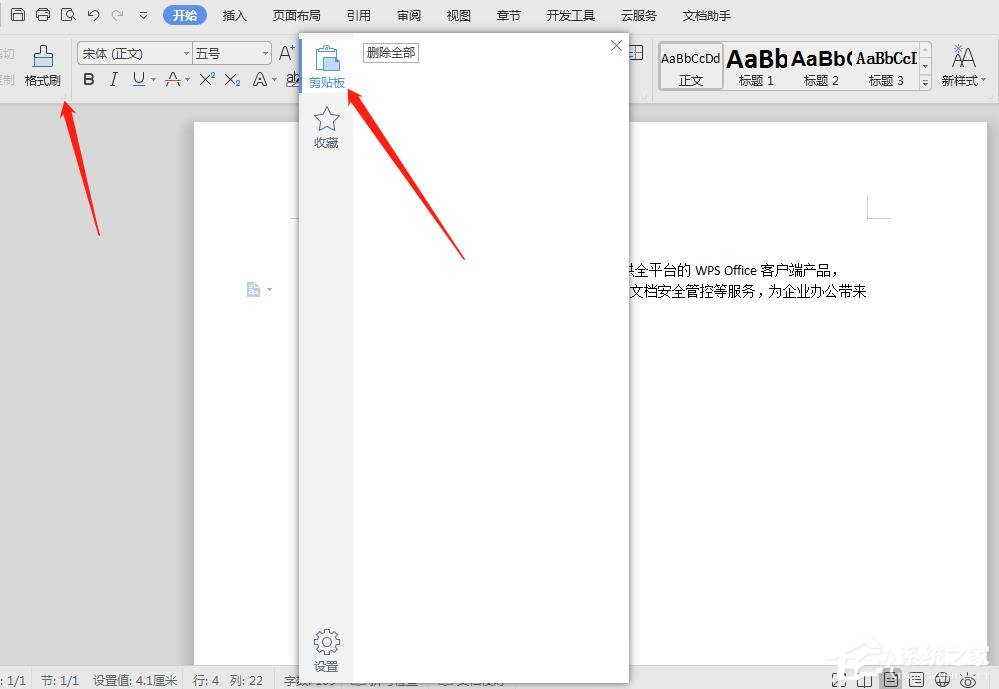Click the Delete All button in the clipboard panel
This screenshot has width=999, height=689.
tap(391, 53)
